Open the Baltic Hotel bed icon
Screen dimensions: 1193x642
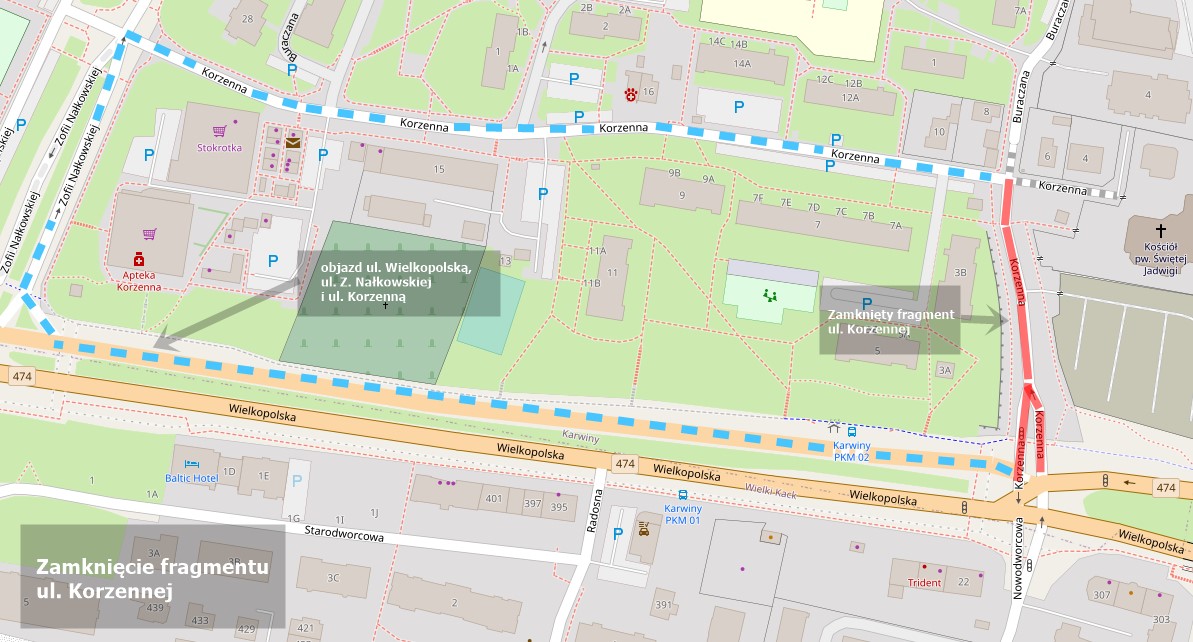[x=190, y=464]
